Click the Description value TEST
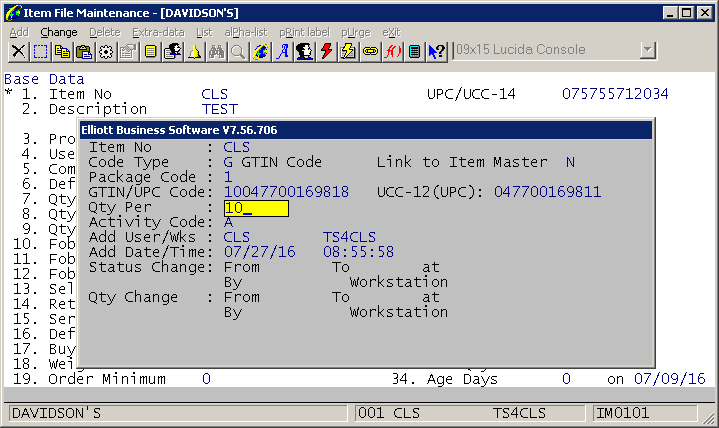The image size is (719, 428). tap(220, 109)
